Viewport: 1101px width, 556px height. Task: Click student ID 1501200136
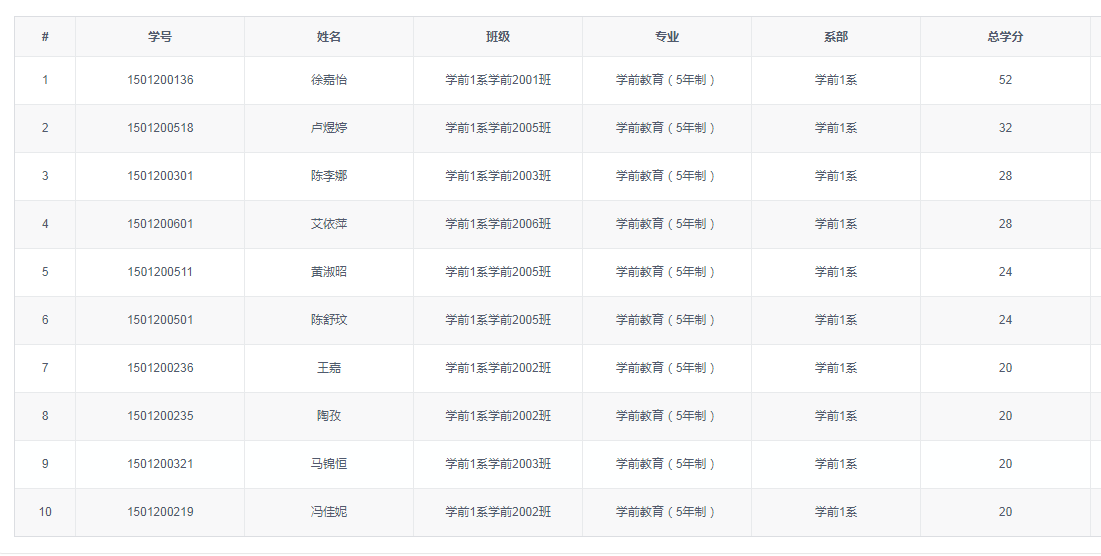coord(160,80)
